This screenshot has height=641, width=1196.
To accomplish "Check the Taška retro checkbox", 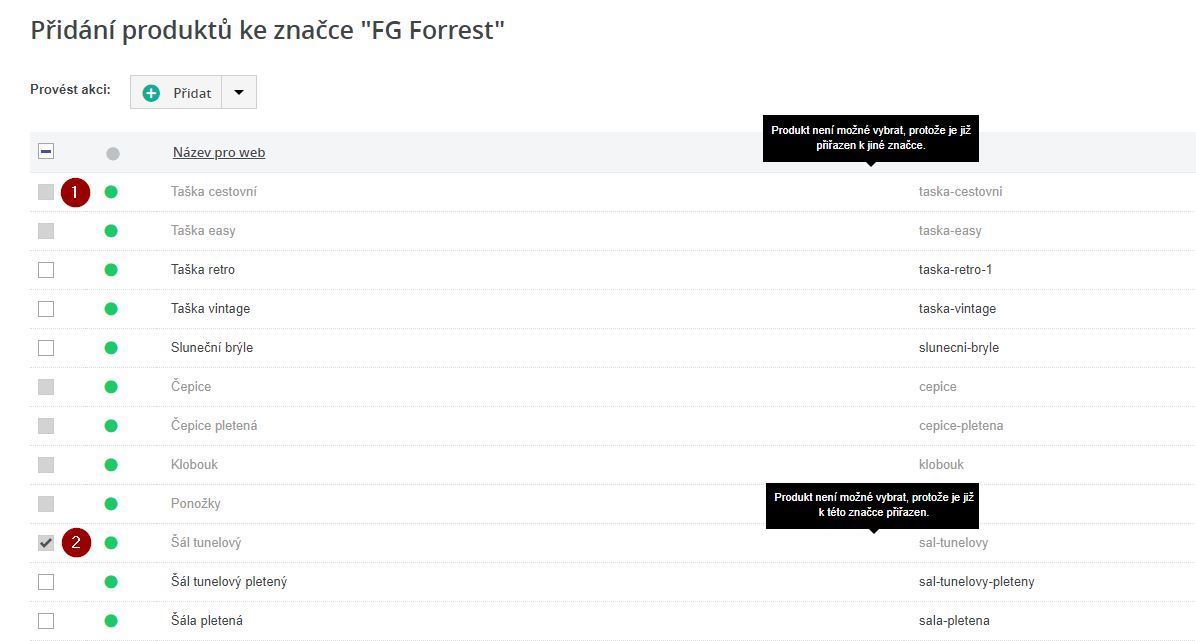I will pos(46,270).
